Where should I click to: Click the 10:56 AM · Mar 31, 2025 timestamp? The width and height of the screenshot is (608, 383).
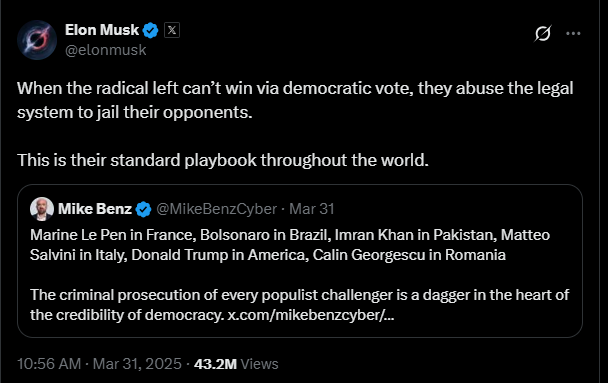tap(99, 364)
